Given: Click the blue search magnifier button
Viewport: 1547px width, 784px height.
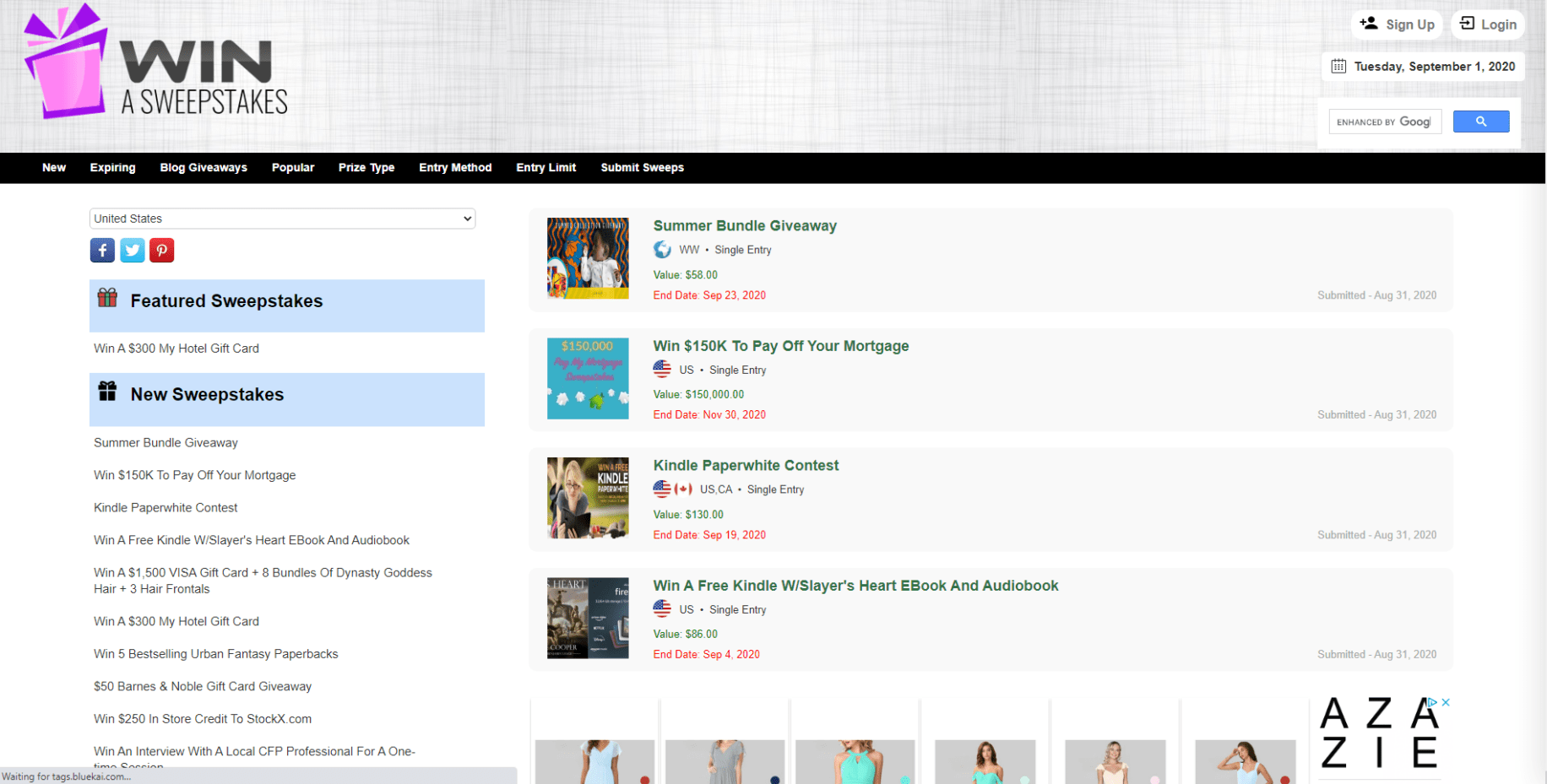Looking at the screenshot, I should (x=1480, y=122).
